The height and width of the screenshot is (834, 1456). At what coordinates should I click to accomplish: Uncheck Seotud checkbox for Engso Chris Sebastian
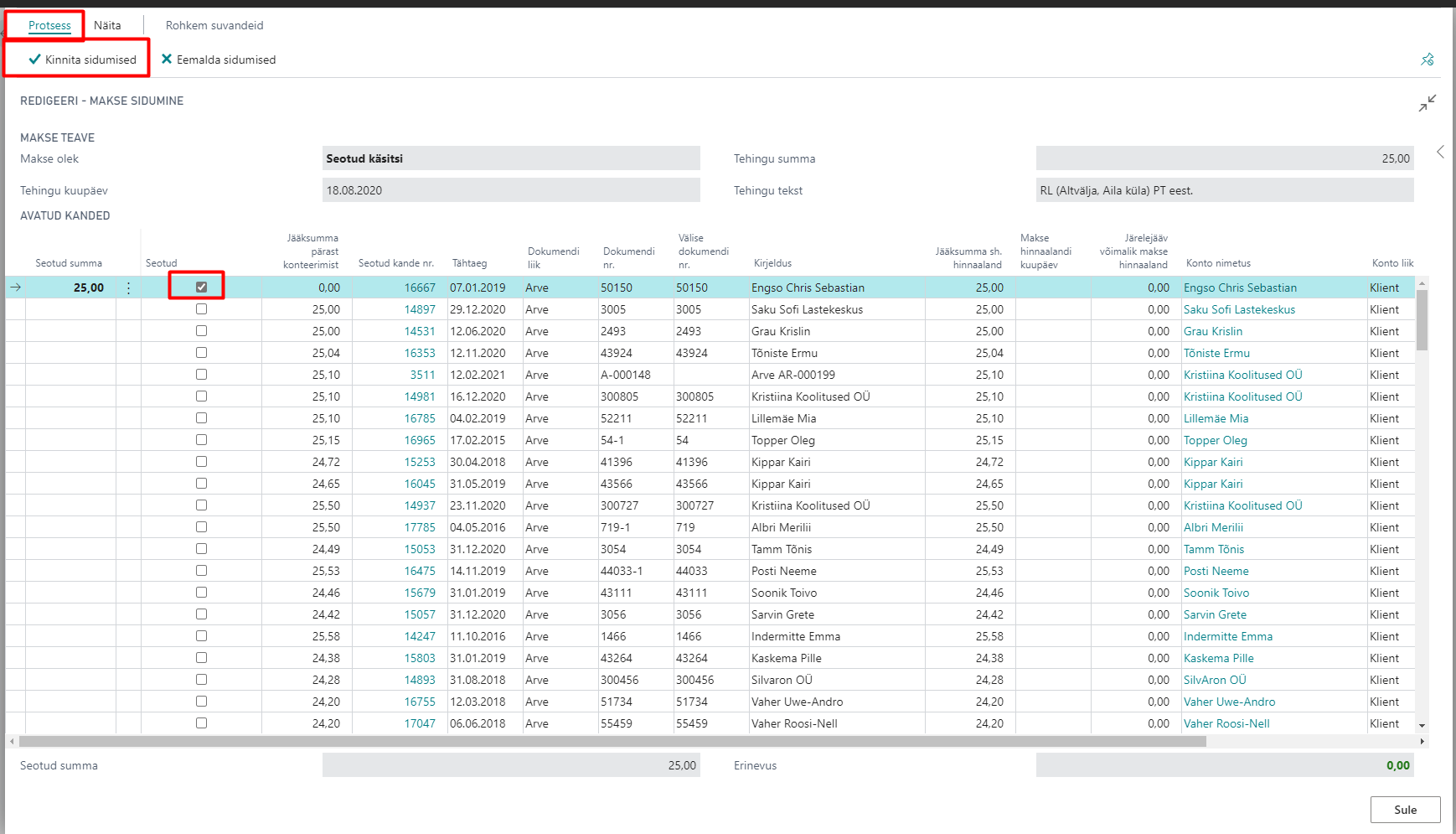(201, 287)
